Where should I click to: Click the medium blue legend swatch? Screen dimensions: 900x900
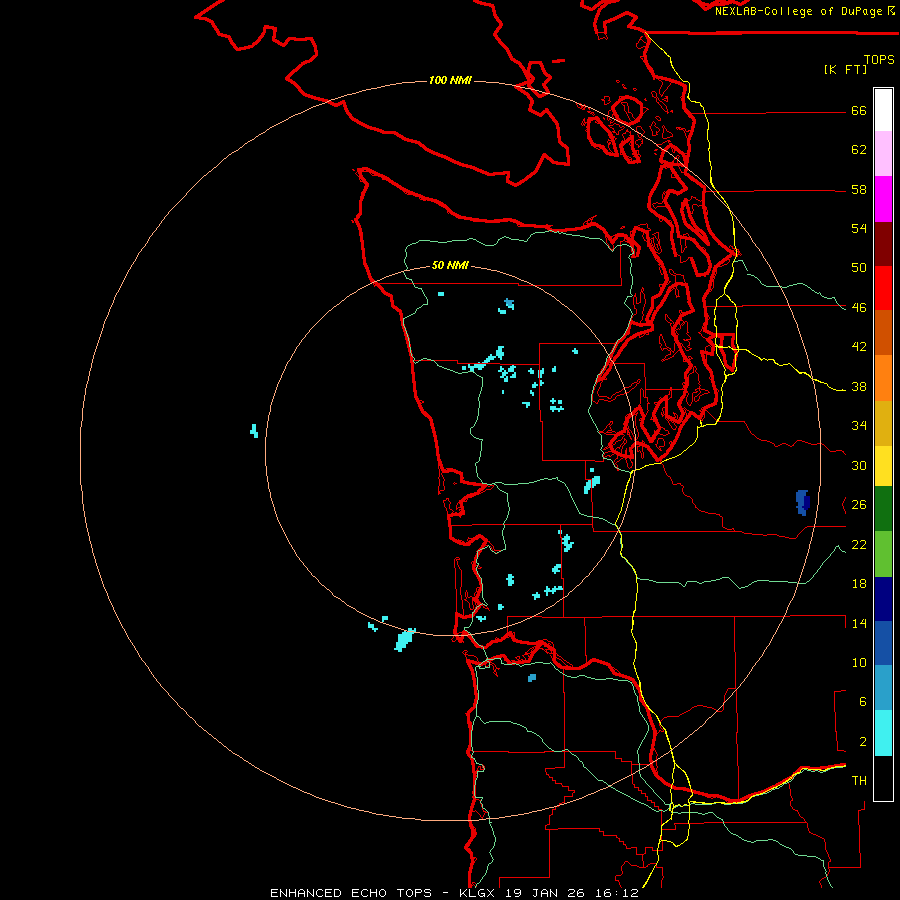pyautogui.click(x=883, y=643)
